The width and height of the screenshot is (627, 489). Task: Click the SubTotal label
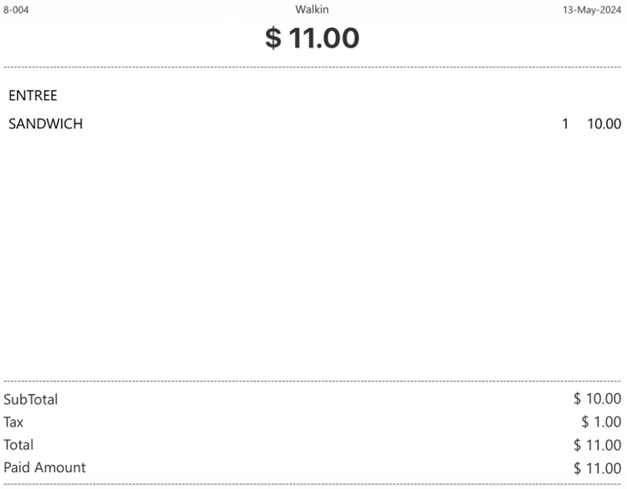tap(31, 400)
